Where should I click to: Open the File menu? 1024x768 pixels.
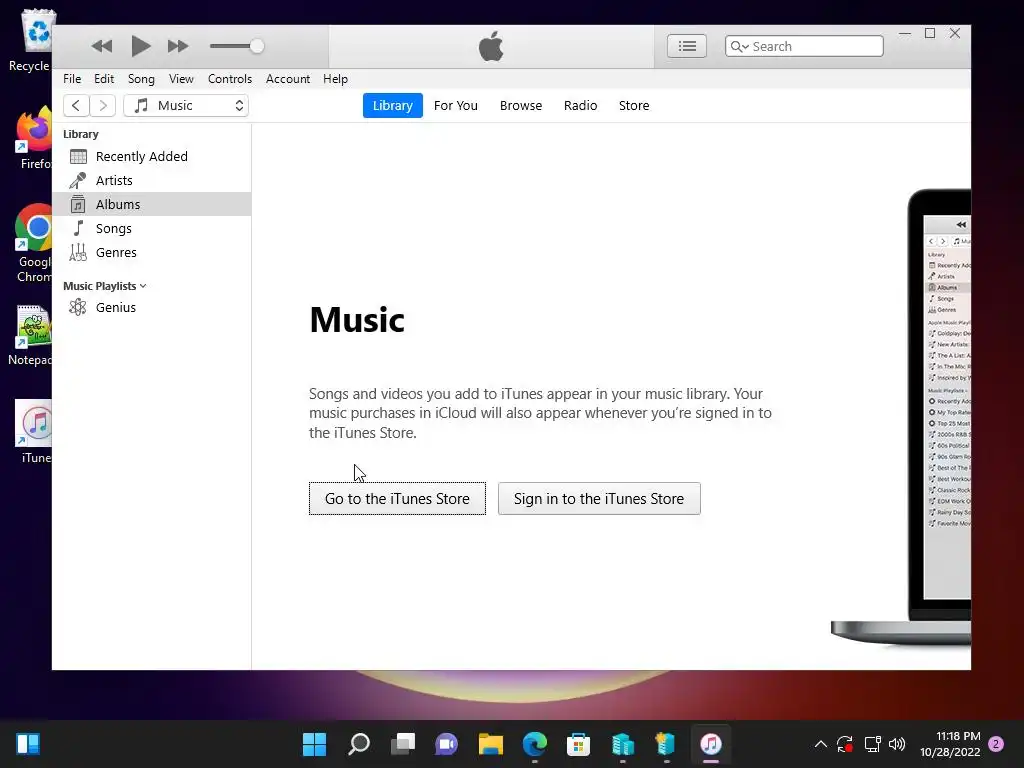(x=72, y=79)
